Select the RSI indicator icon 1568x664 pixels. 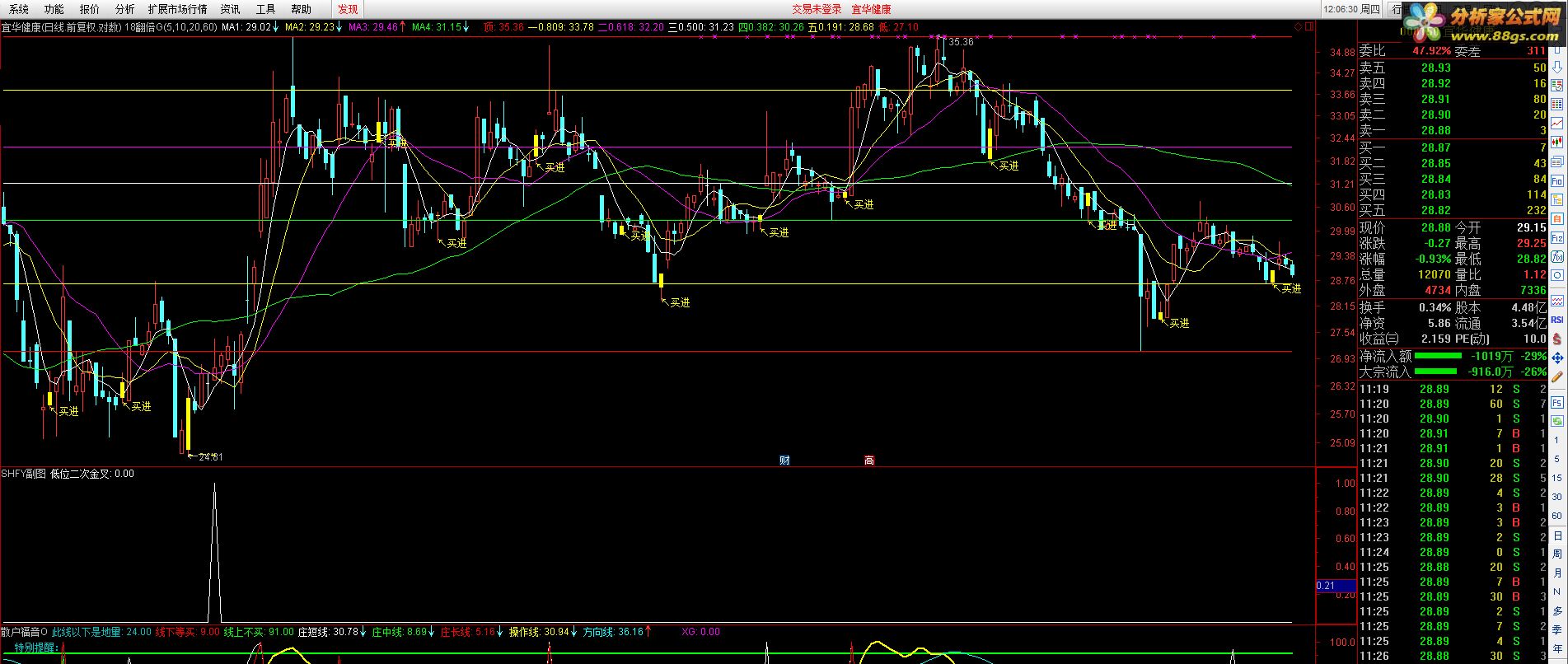(1557, 320)
